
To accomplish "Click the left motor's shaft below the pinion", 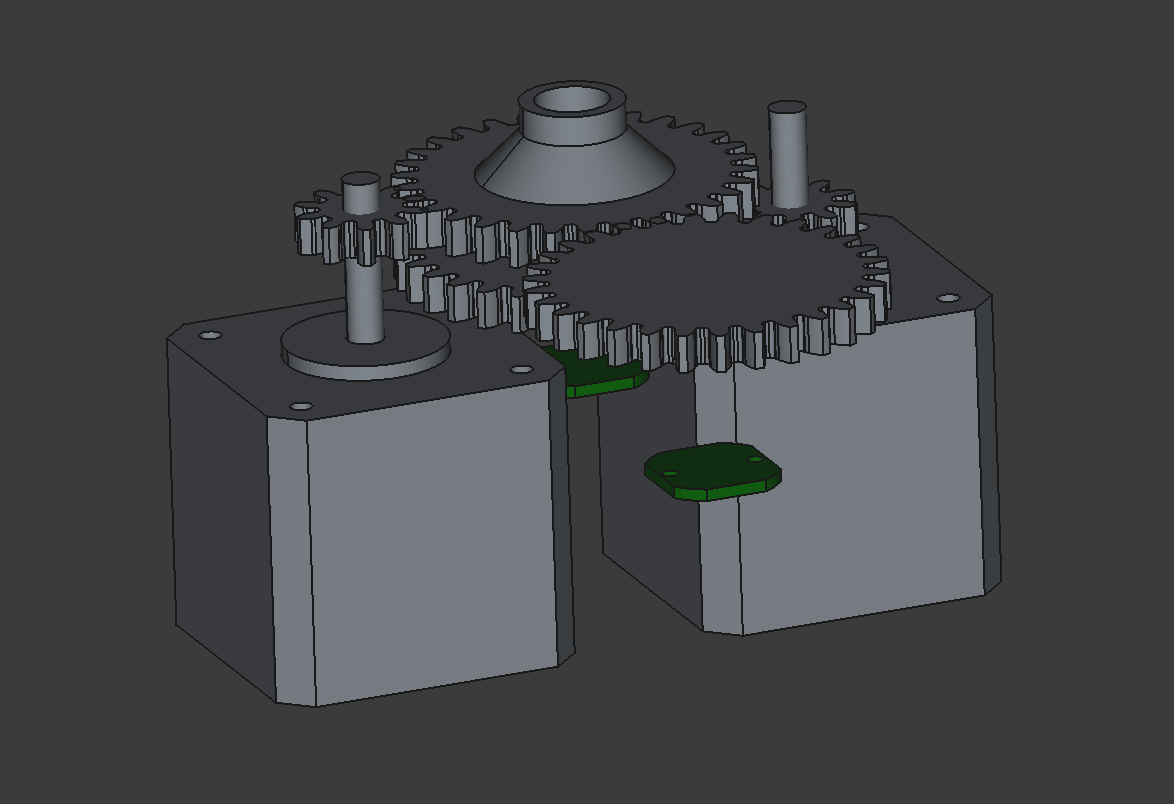I will pyautogui.click(x=365, y=300).
